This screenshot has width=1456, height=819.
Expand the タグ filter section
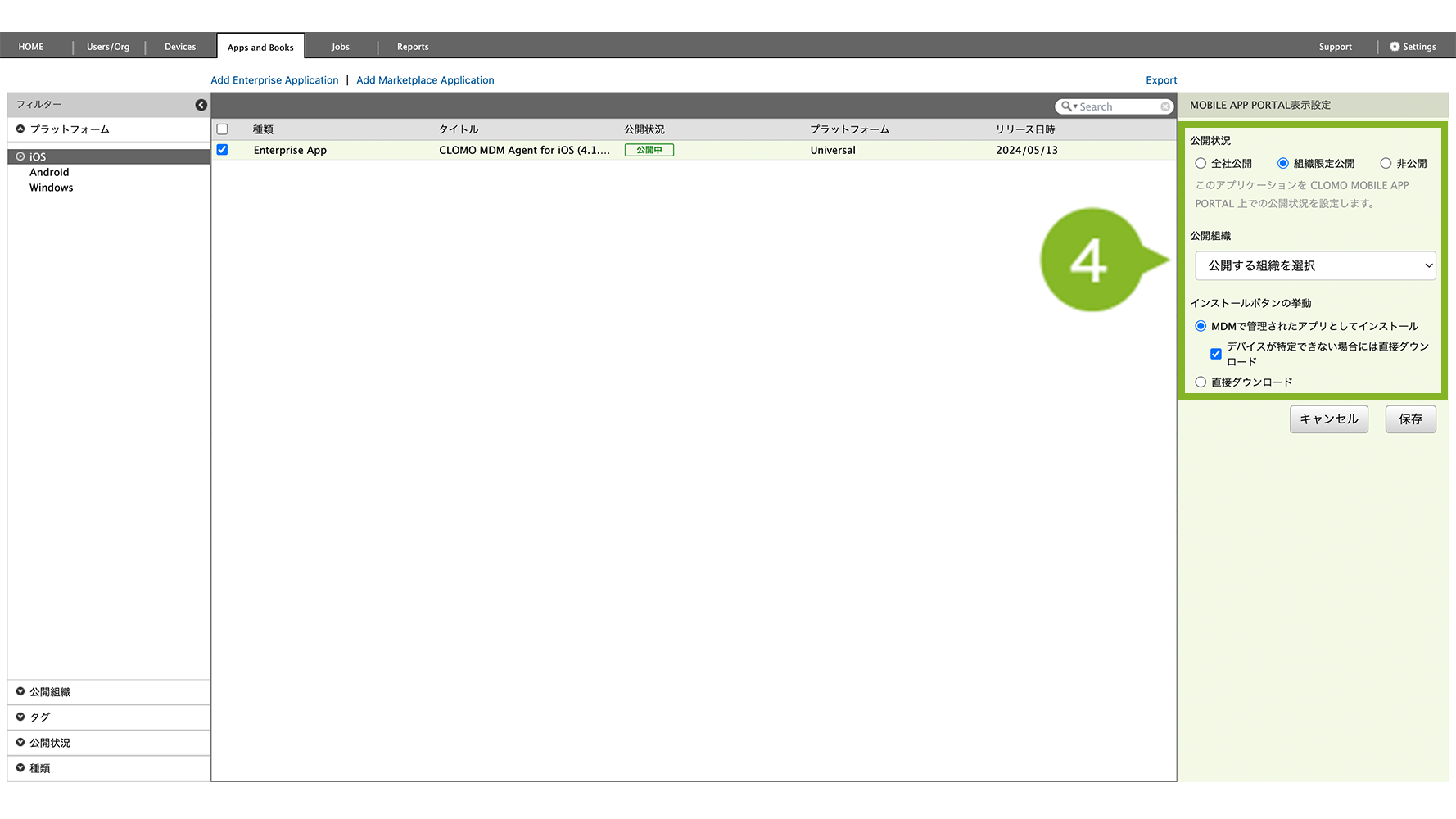click(x=20, y=717)
